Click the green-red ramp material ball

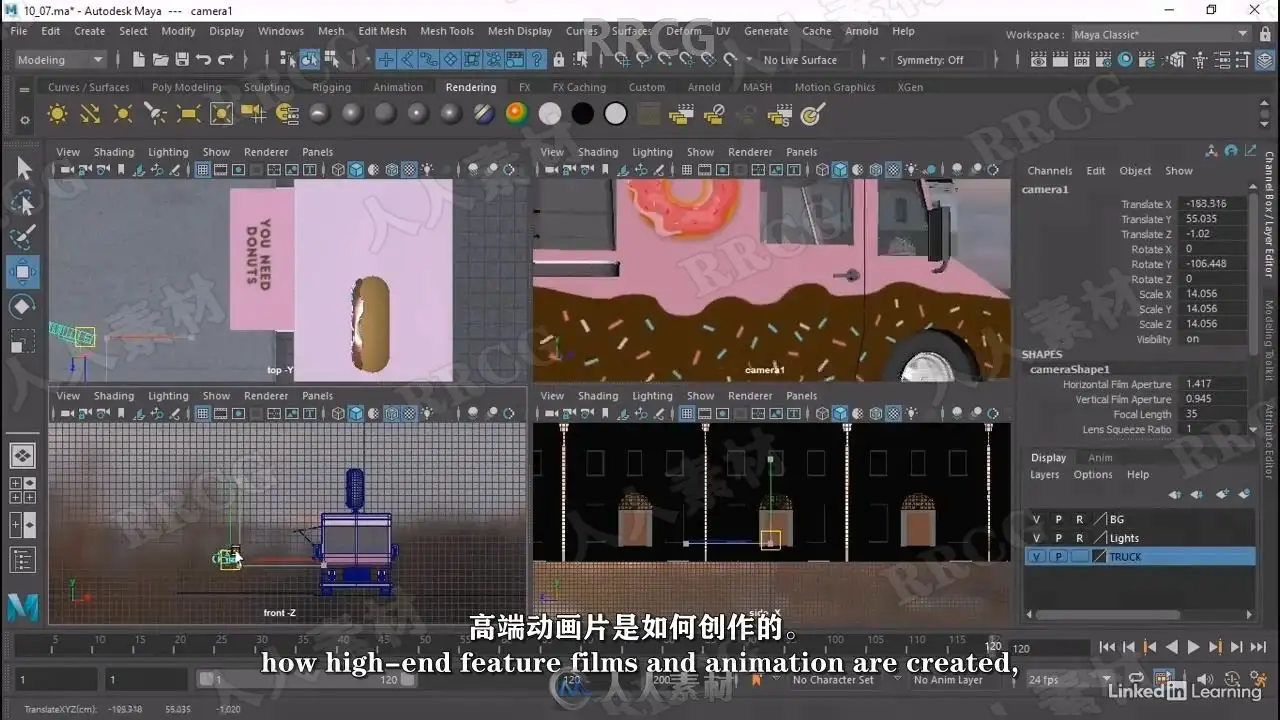(517, 114)
